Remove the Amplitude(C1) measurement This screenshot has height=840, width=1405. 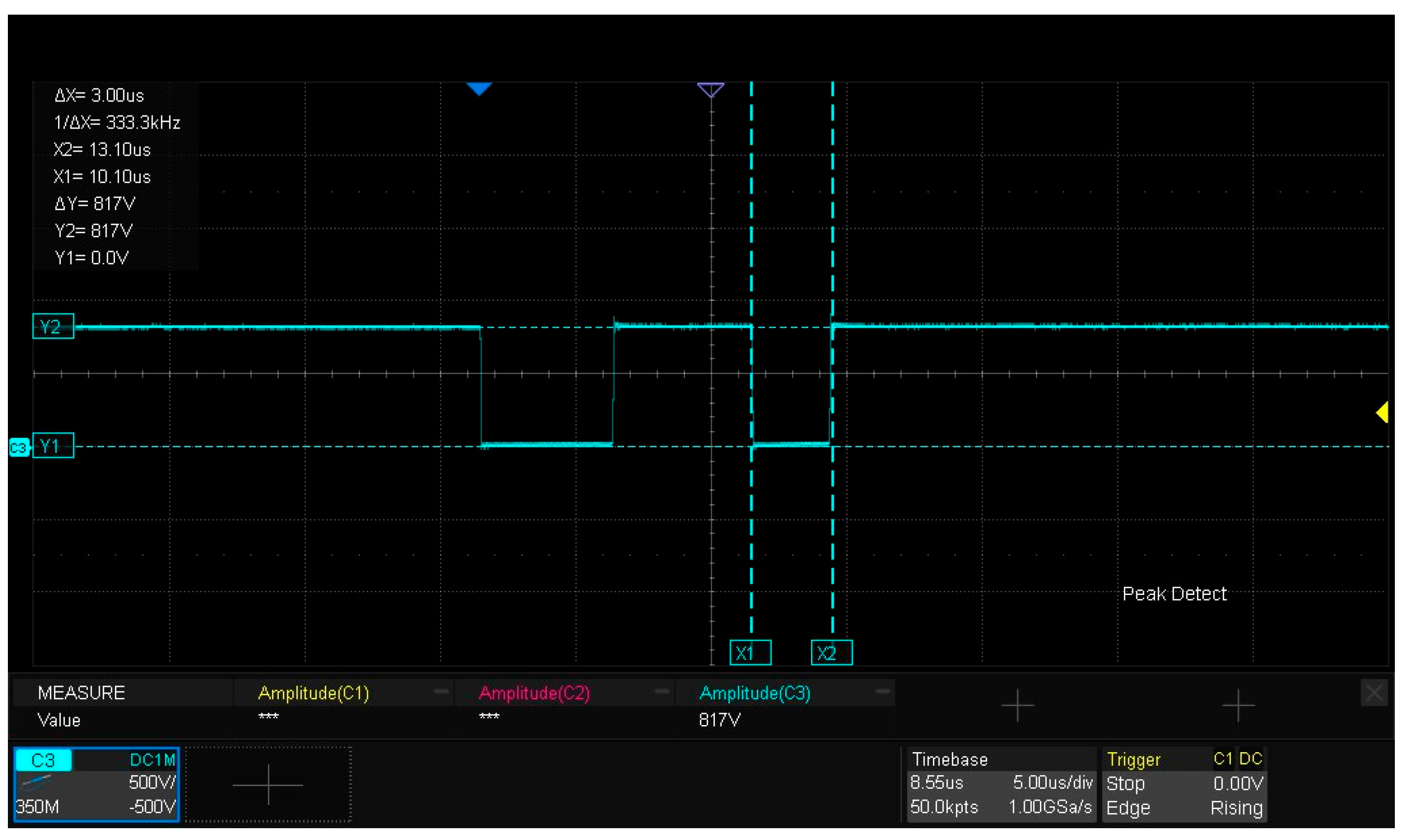[x=441, y=691]
